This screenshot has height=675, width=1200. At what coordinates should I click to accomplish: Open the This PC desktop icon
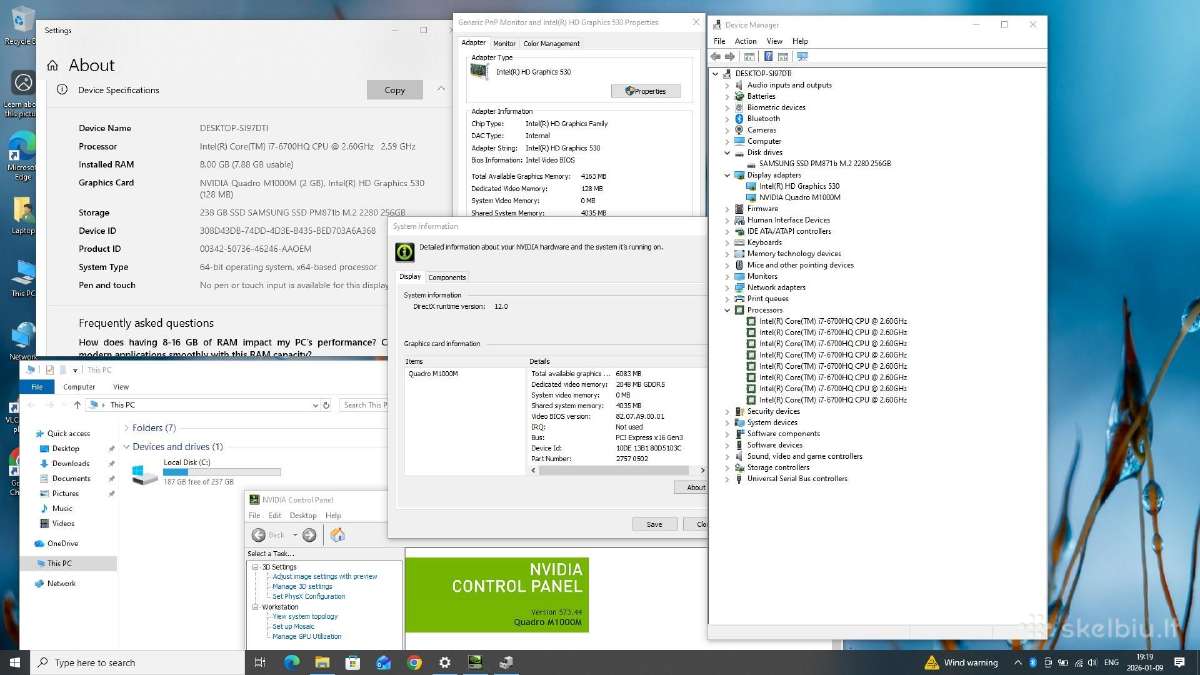click(23, 278)
